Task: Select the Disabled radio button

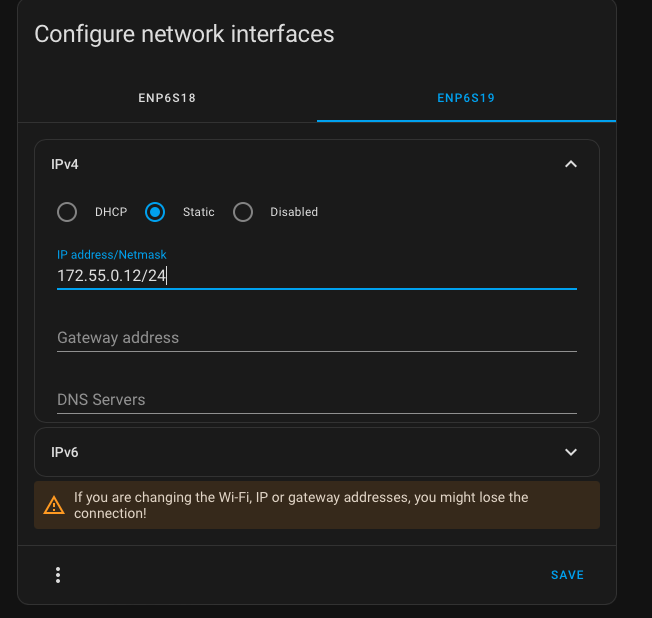Action: 243,212
